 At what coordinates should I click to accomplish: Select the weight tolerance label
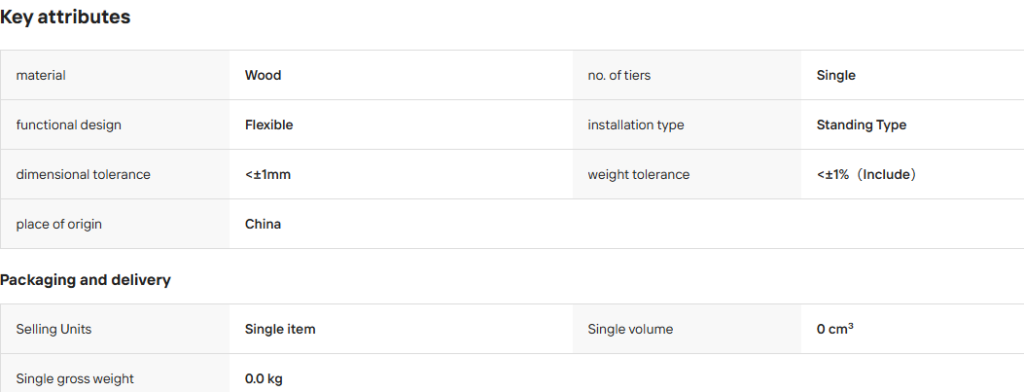(639, 174)
